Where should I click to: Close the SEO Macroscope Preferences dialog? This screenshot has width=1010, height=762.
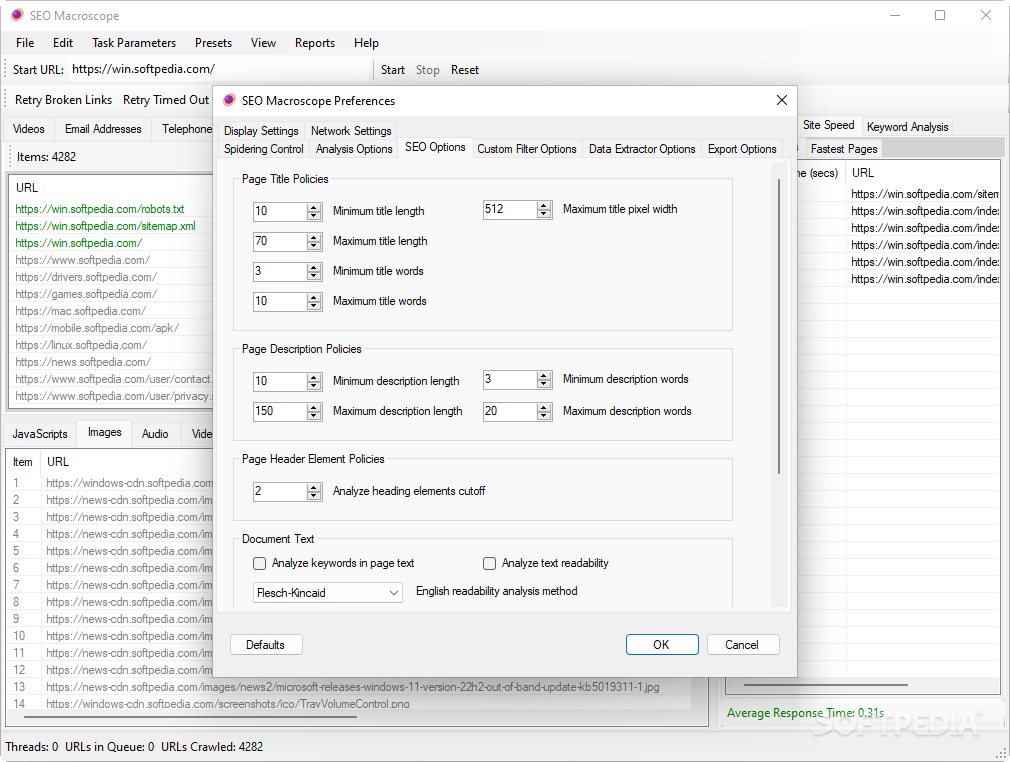pyautogui.click(x=781, y=100)
